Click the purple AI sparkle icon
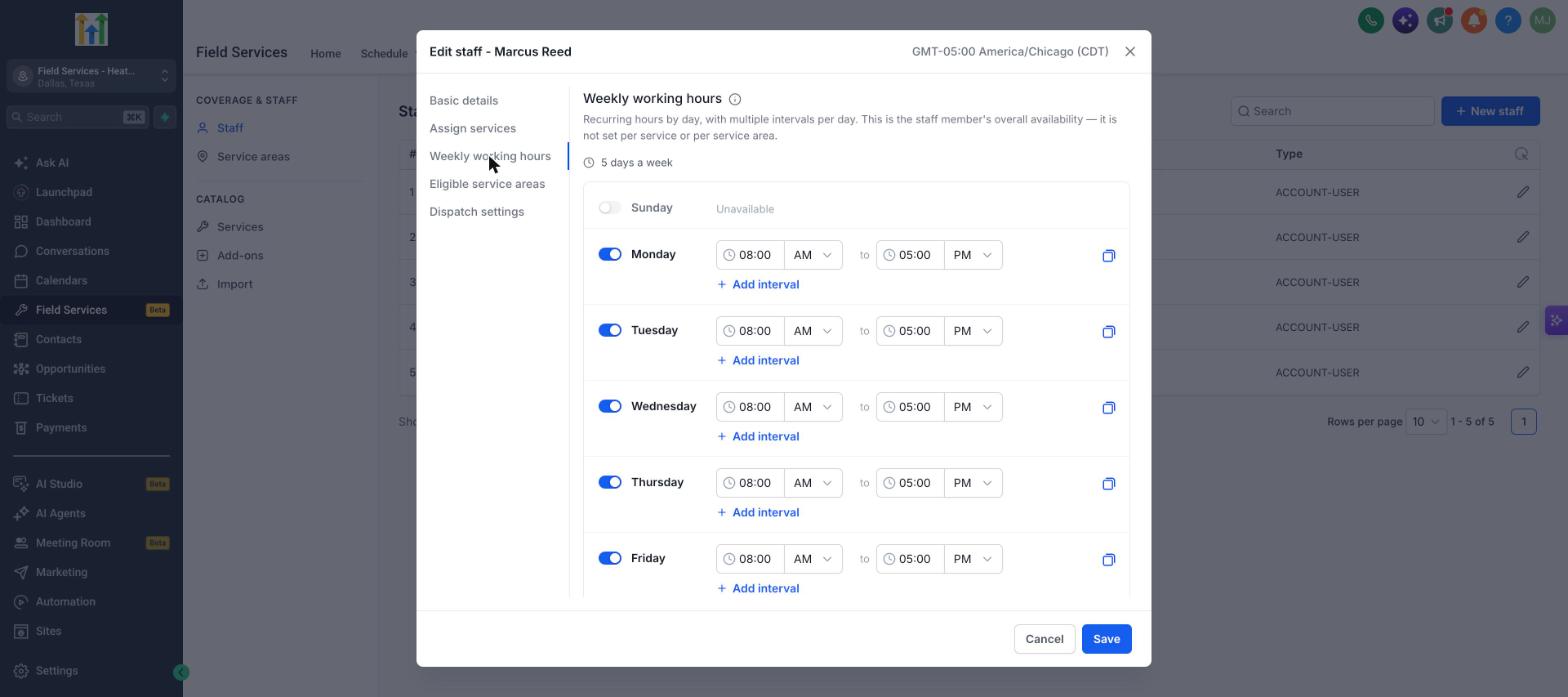Screen dimensions: 1568x697 1405,20
